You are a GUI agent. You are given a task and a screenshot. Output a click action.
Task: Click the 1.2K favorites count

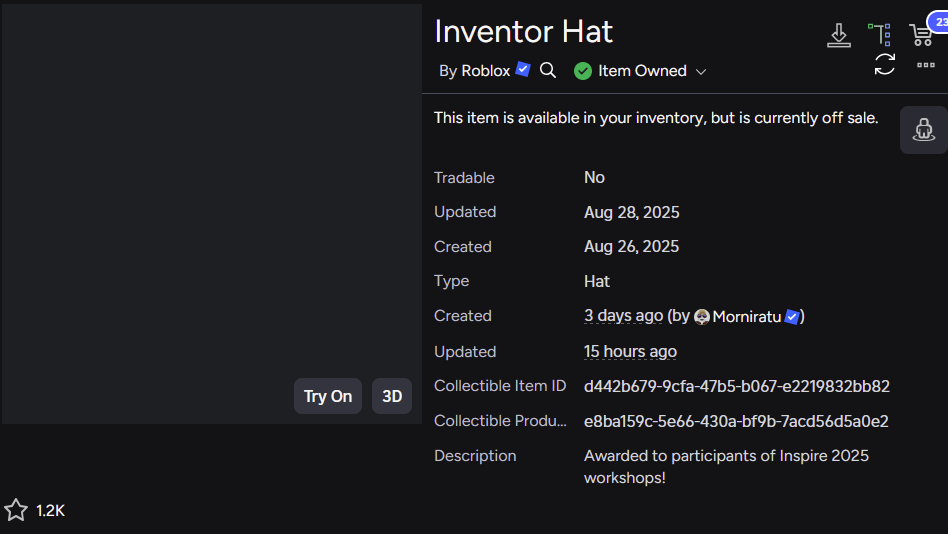[x=50, y=511]
